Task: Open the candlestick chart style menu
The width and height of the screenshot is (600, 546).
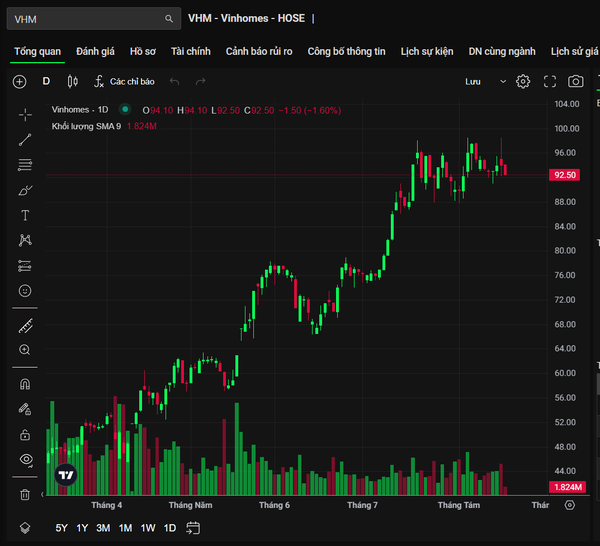Action: click(73, 81)
